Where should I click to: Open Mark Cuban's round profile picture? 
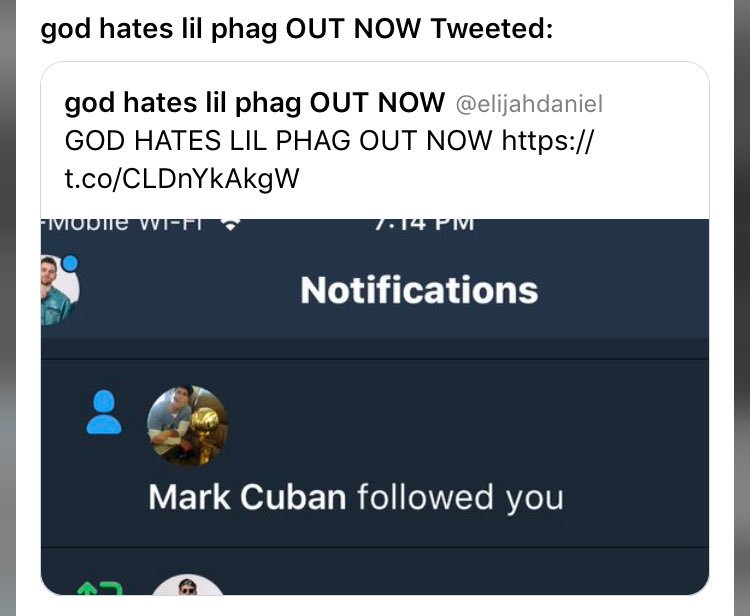click(188, 426)
